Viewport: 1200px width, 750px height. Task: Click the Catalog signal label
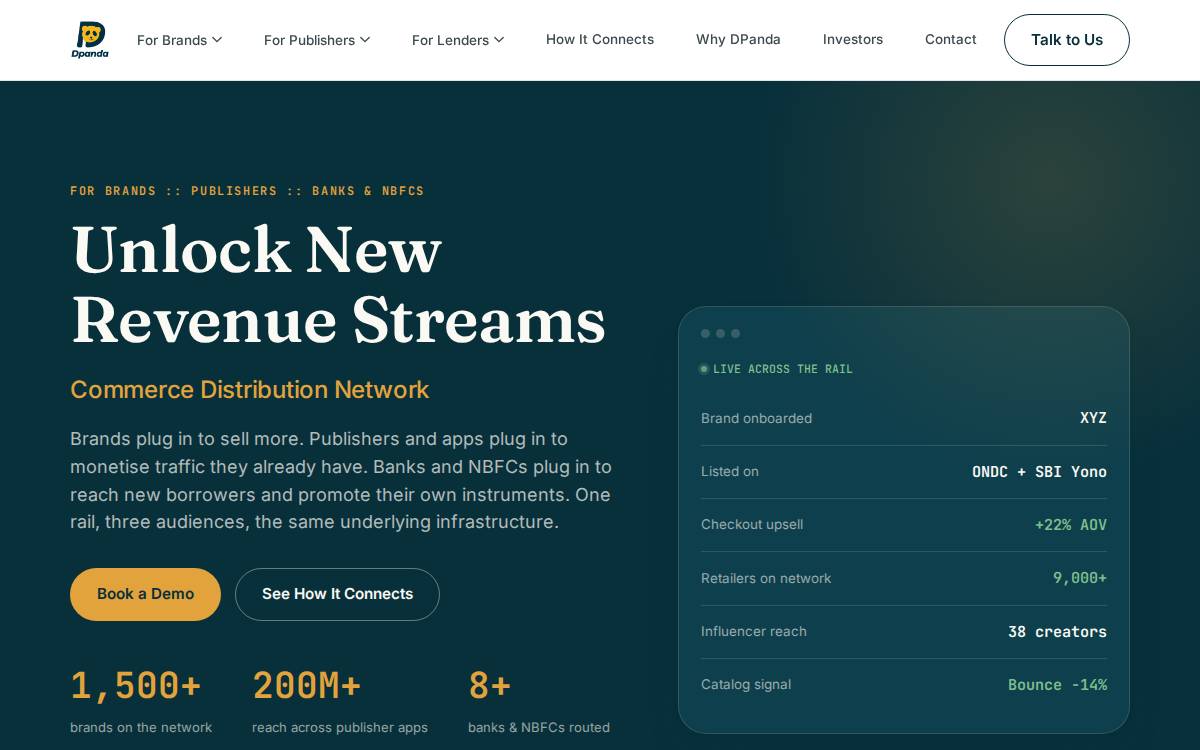pos(746,684)
